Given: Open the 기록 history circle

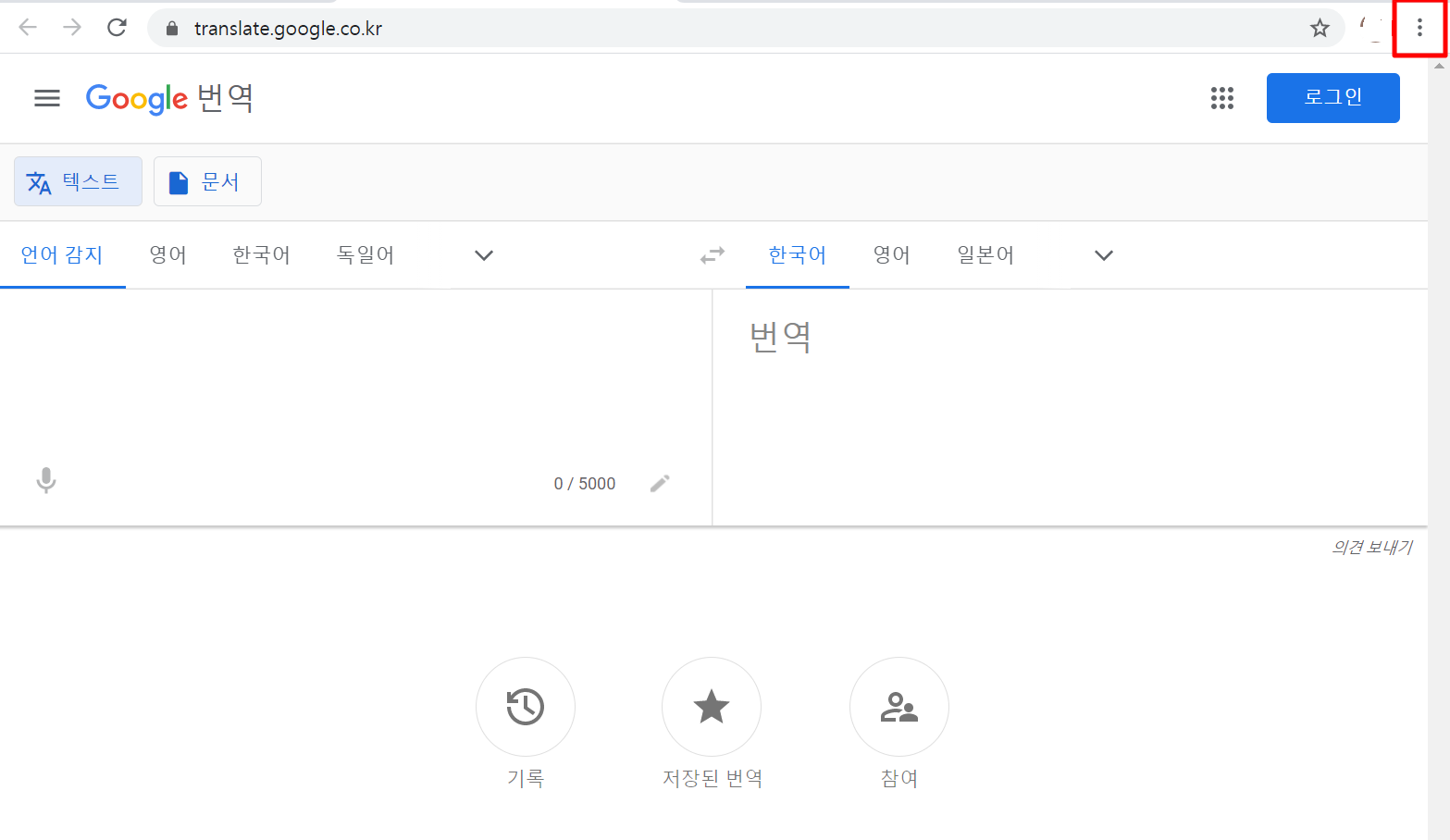Looking at the screenshot, I should [x=526, y=707].
